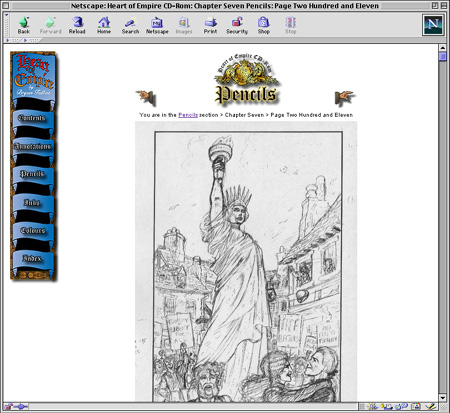Click the Shop bag icon
Screen dimensions: 450x413
[x=263, y=26]
